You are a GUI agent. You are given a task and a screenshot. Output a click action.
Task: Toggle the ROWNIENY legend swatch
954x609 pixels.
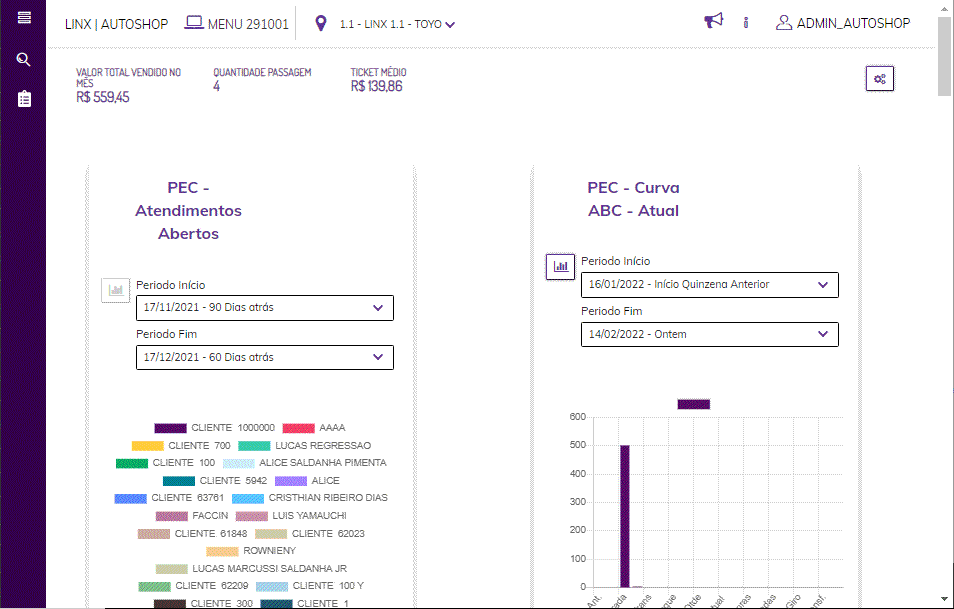click(223, 551)
